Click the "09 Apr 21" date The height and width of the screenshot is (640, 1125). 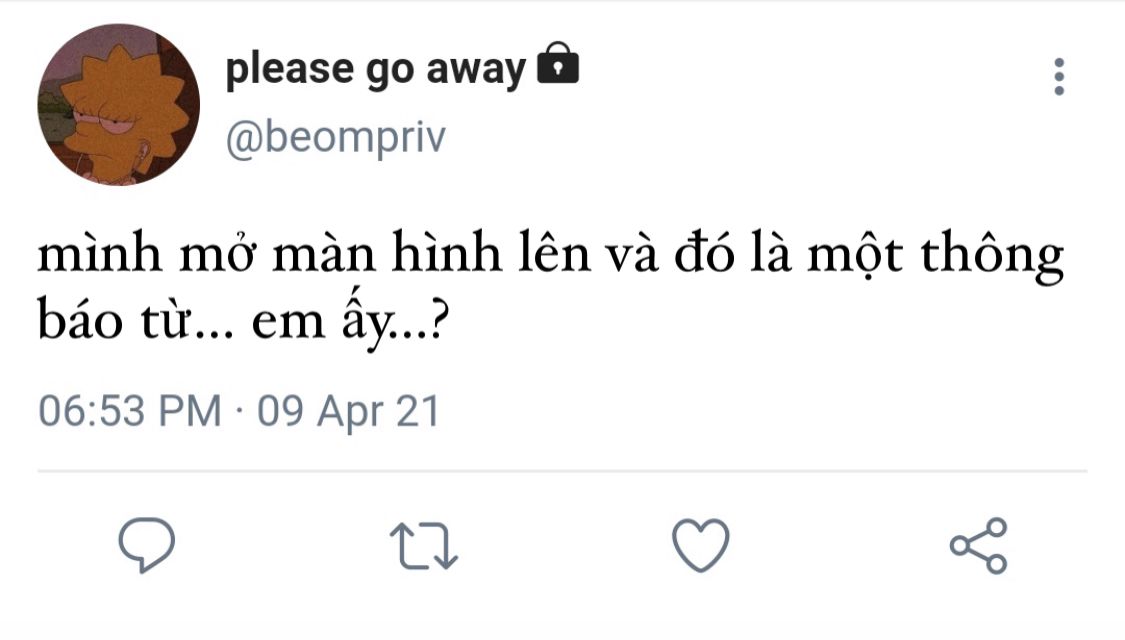[x=349, y=411]
